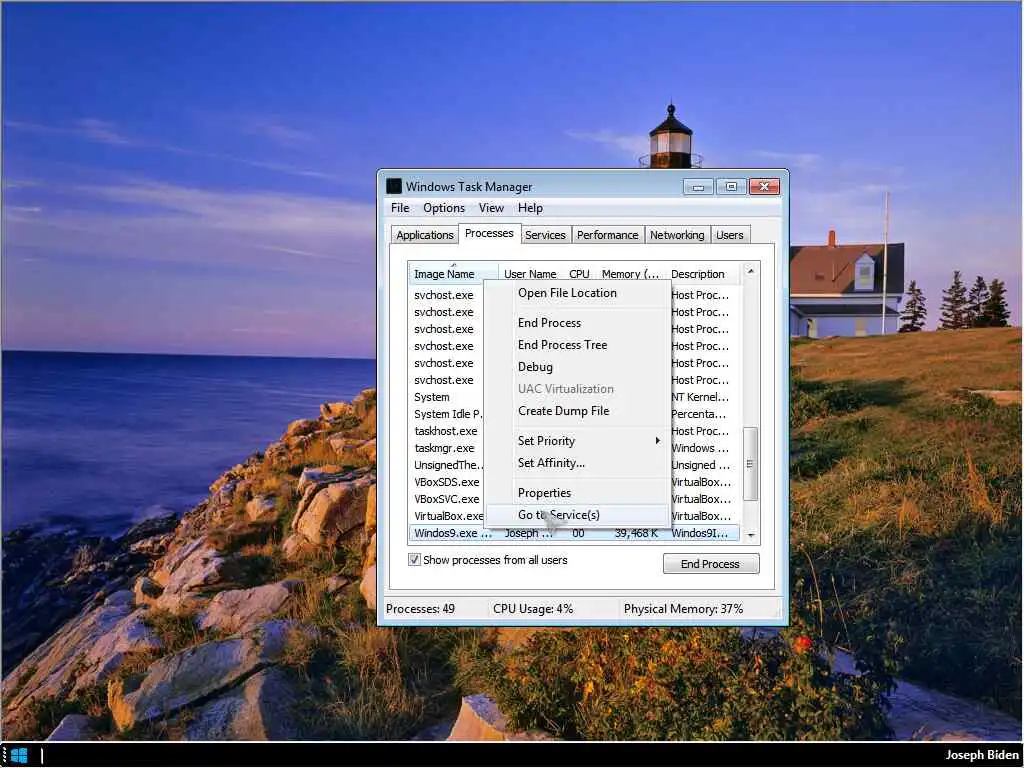The width and height of the screenshot is (1024, 768).
Task: Select the taskhost.exe process
Action: tap(445, 431)
